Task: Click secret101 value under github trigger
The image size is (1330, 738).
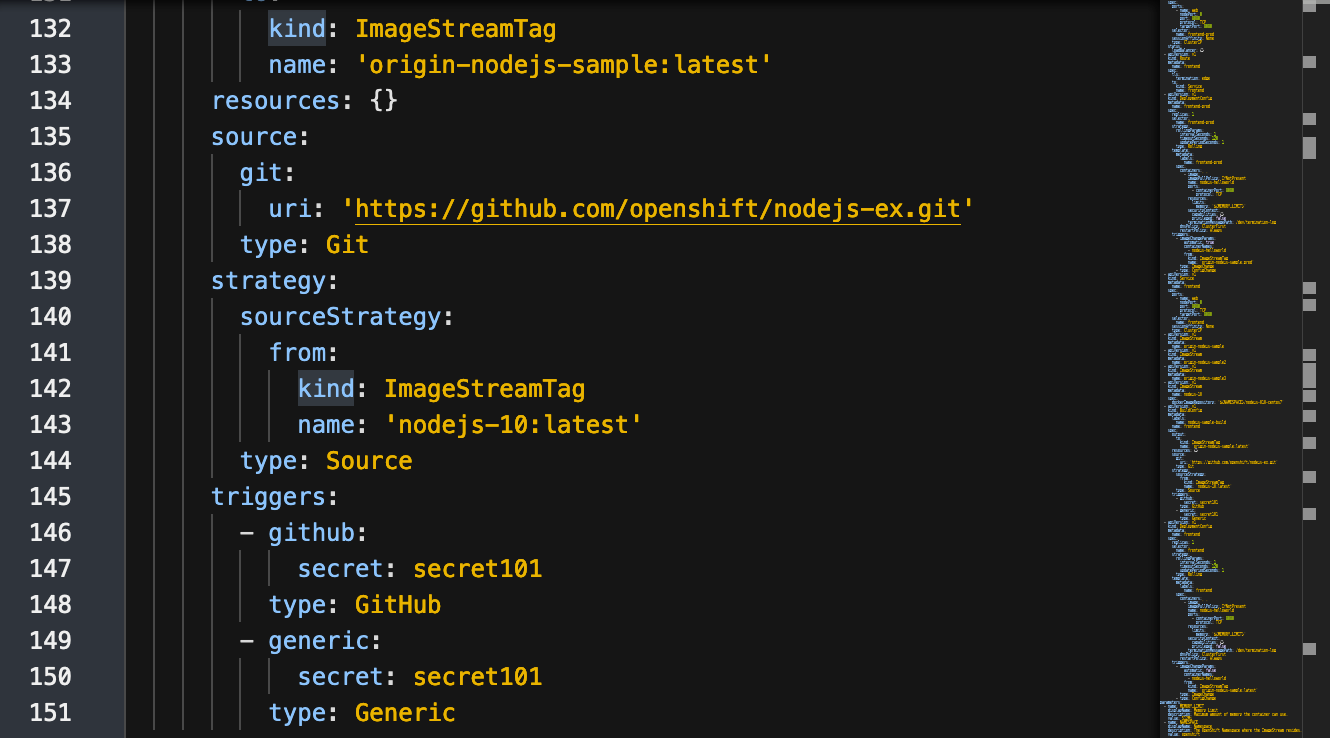Action: click(x=478, y=569)
